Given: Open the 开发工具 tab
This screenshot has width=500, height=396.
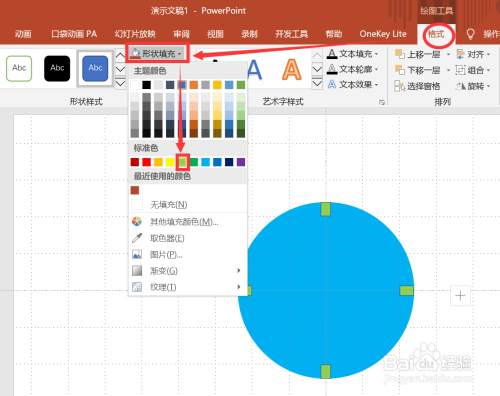Looking at the screenshot, I should click(291, 34).
